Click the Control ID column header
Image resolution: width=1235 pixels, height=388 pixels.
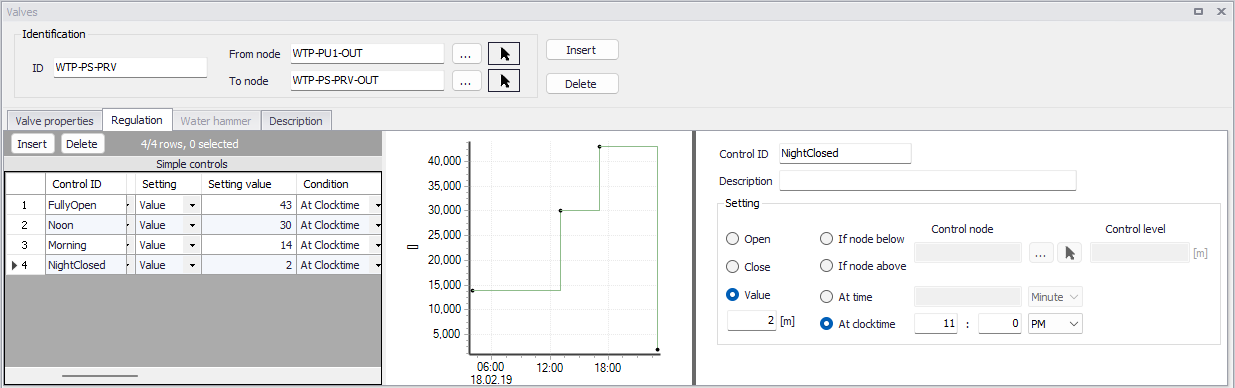point(86,184)
